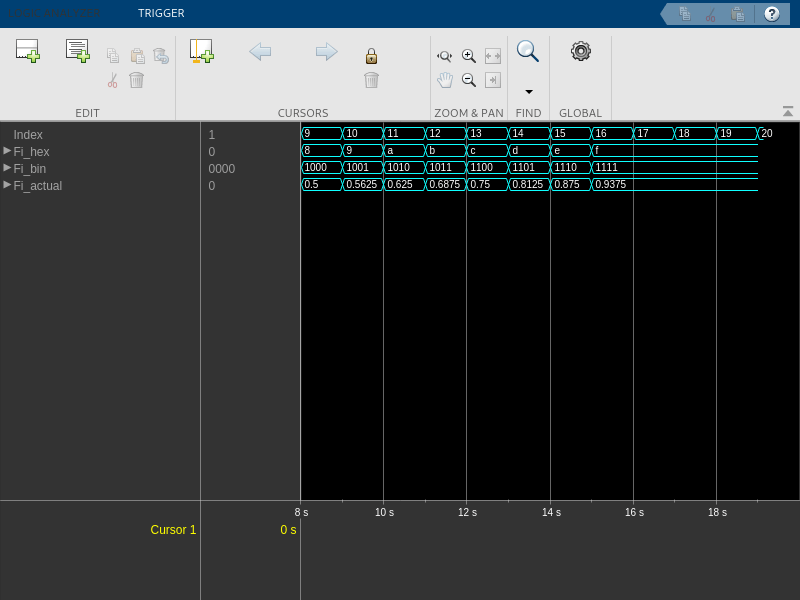Add a divider with the Add Divider icon
Screen dimensions: 800x600
click(x=28, y=51)
